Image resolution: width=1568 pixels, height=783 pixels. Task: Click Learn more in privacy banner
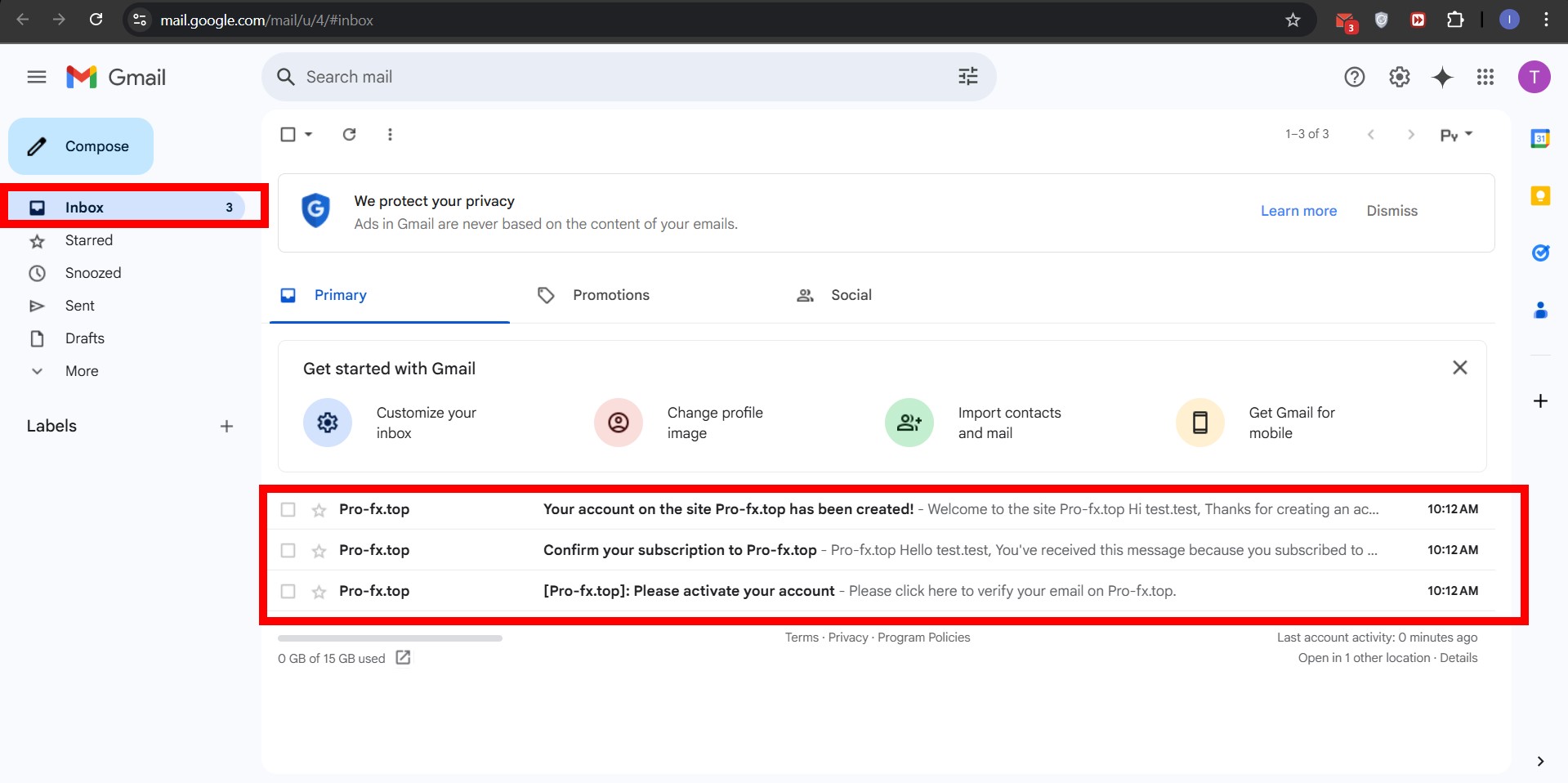point(1298,211)
